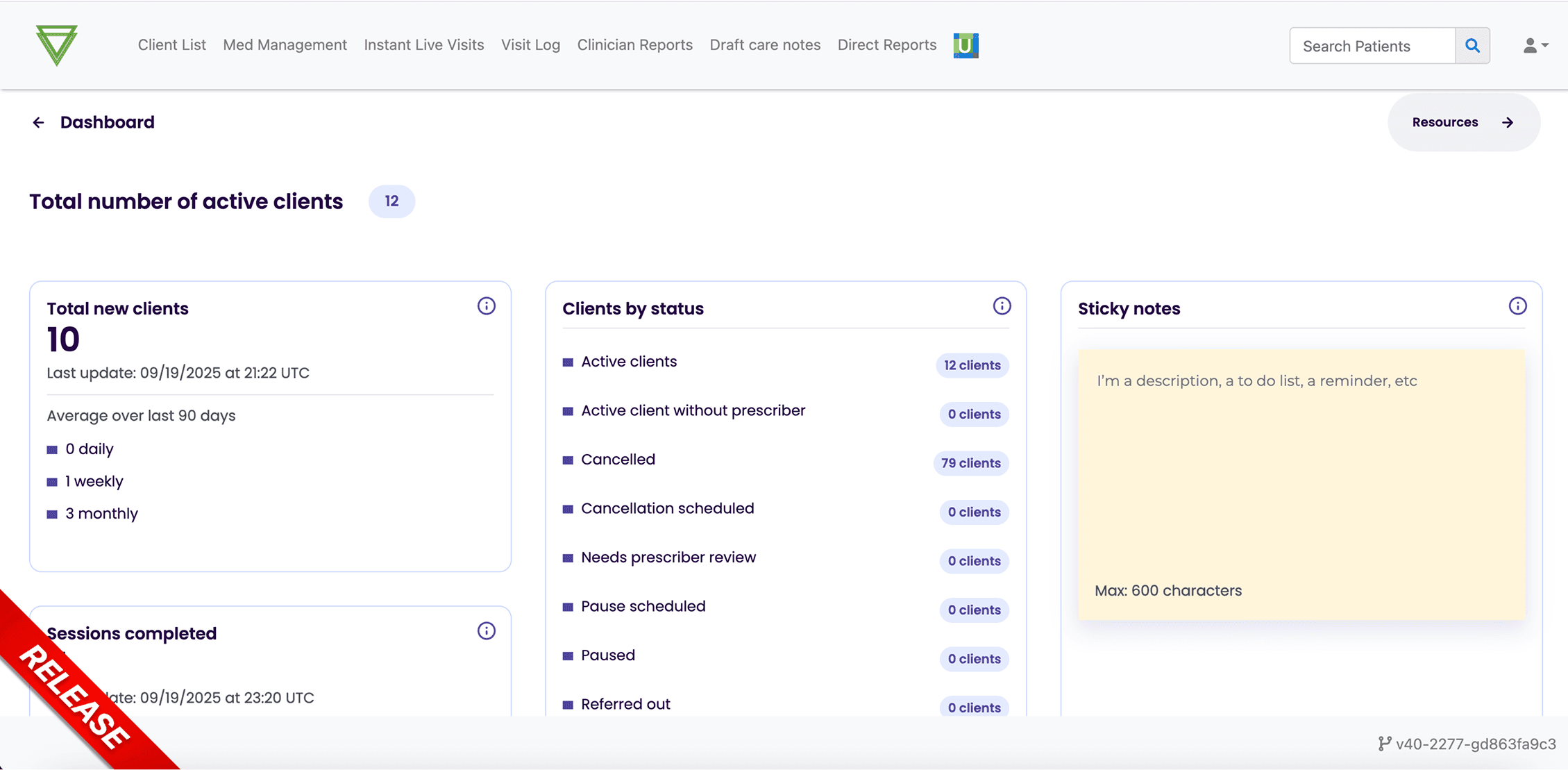Go to Med Management

[x=285, y=45]
